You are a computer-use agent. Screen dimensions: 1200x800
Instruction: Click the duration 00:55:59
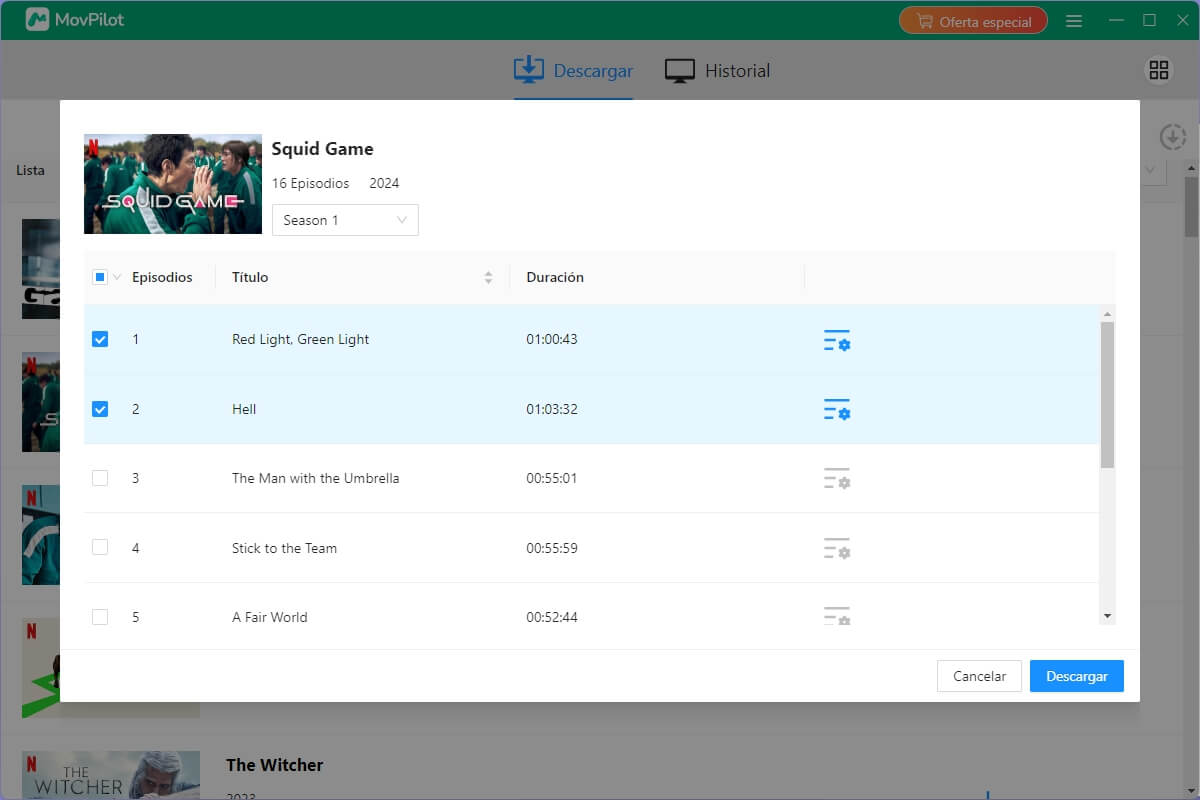[x=552, y=548]
